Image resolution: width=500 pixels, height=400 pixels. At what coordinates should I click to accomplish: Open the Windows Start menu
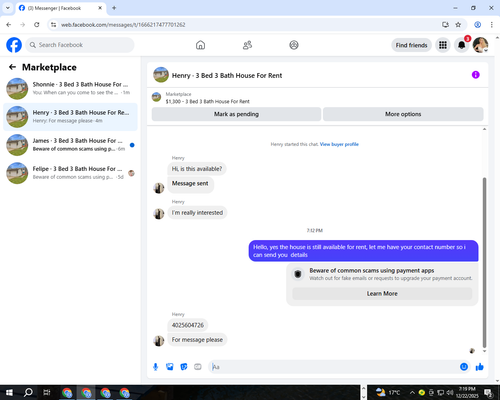pos(9,392)
